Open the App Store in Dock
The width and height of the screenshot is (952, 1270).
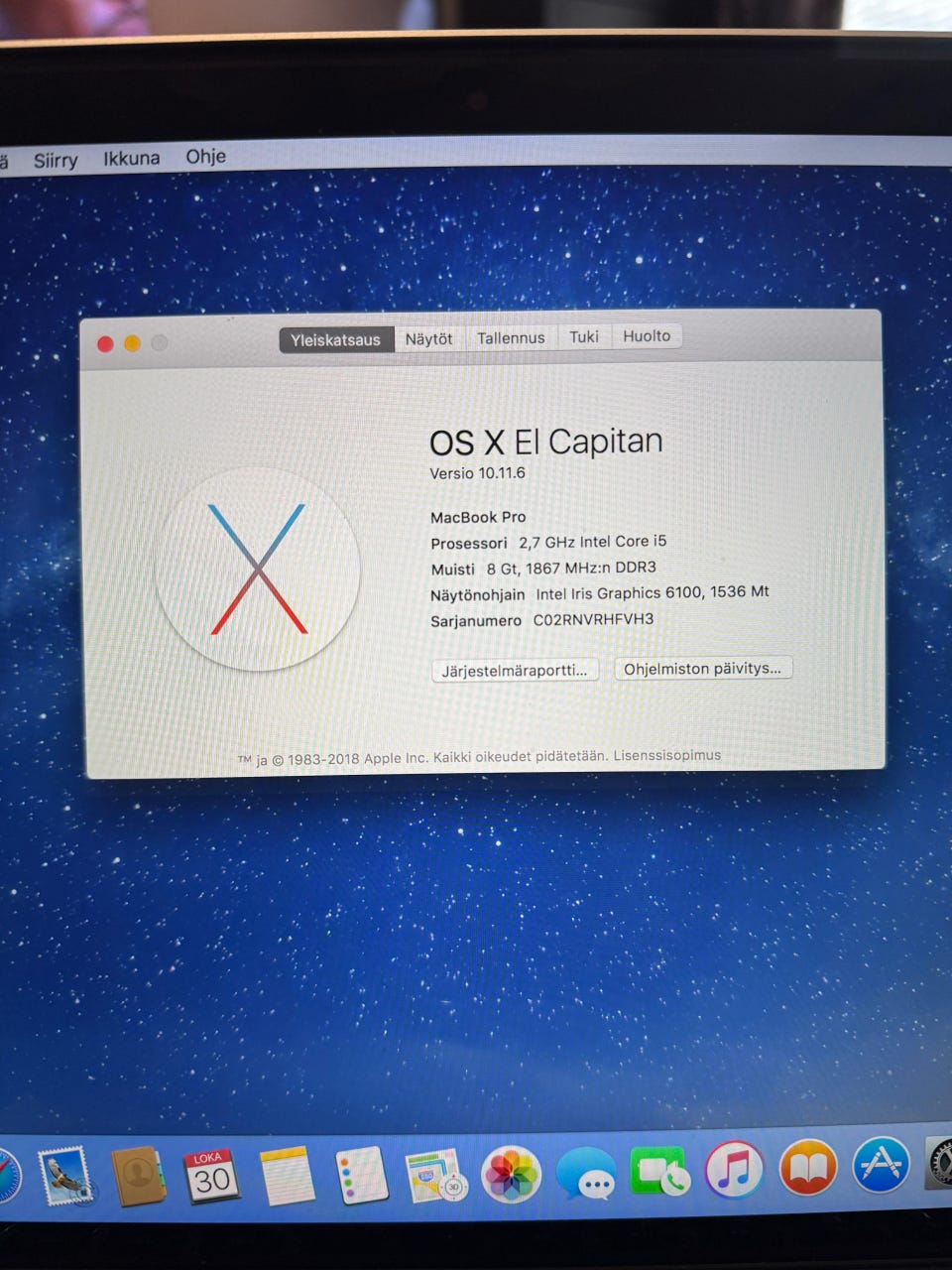[x=881, y=1165]
